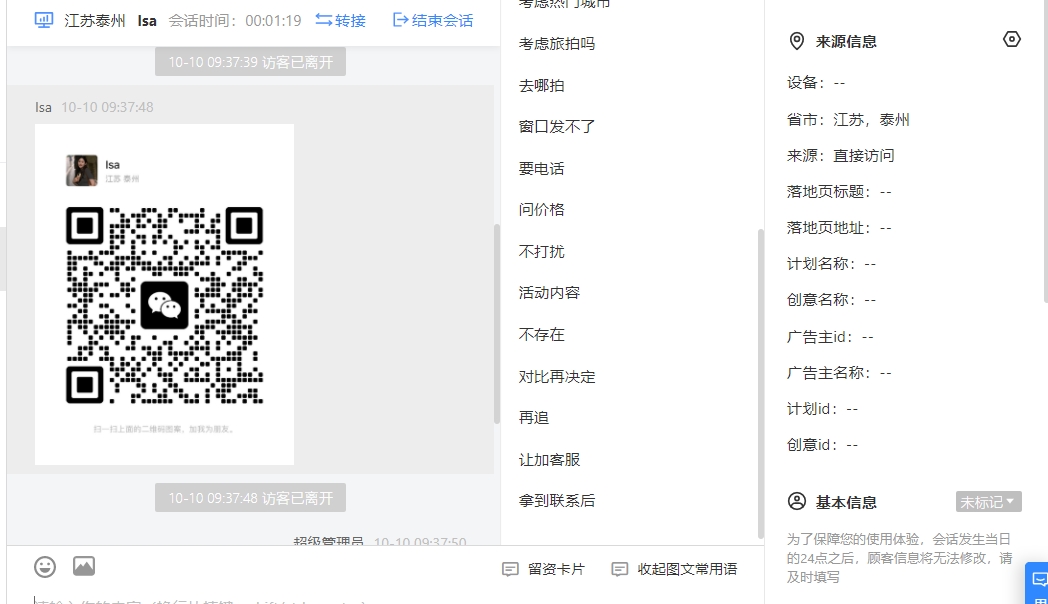Click the user icon beside 基本信息

click(x=797, y=501)
